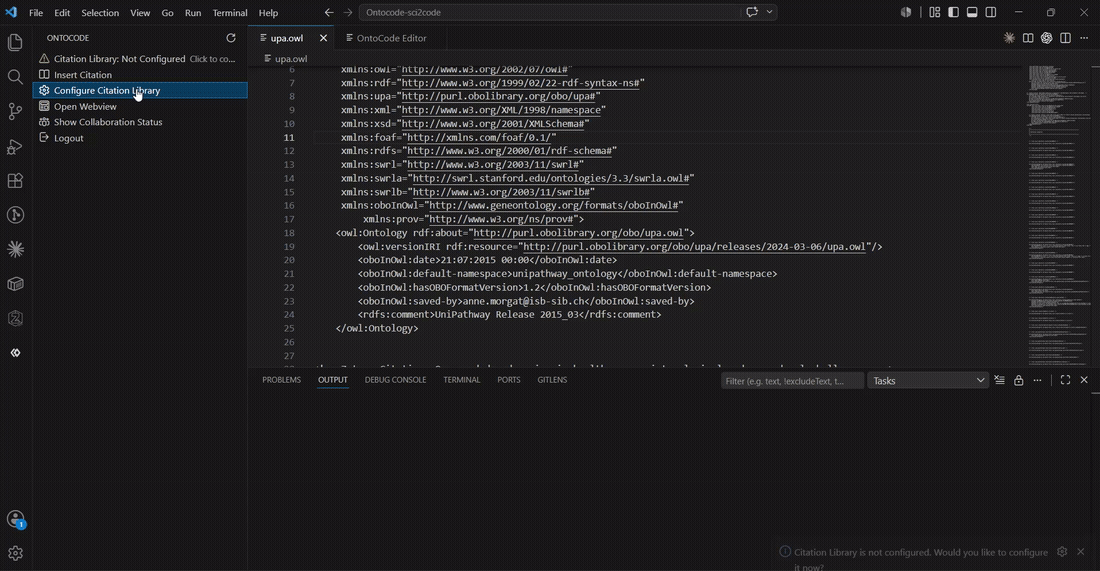This screenshot has height=571, width=1100.
Task: Split the editor to the right
Action: (x=1066, y=38)
